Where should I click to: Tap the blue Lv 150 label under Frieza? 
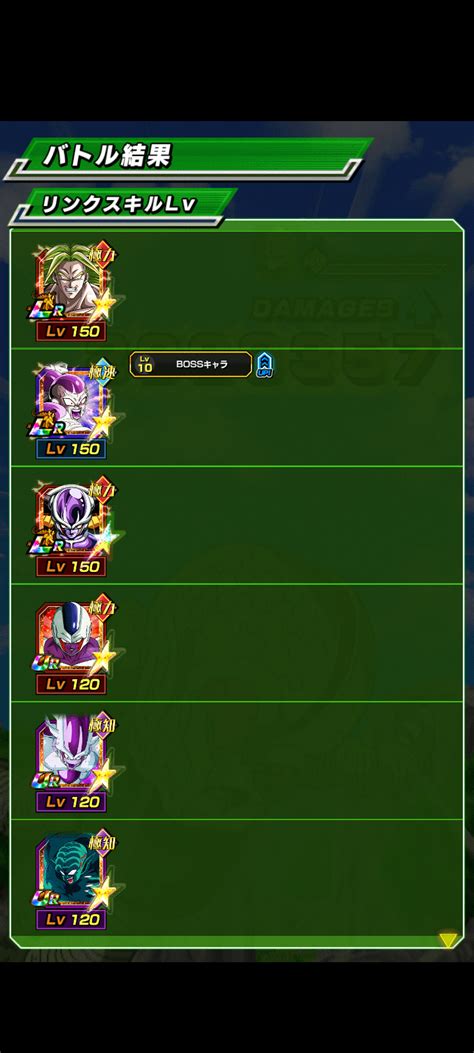[x=71, y=449]
